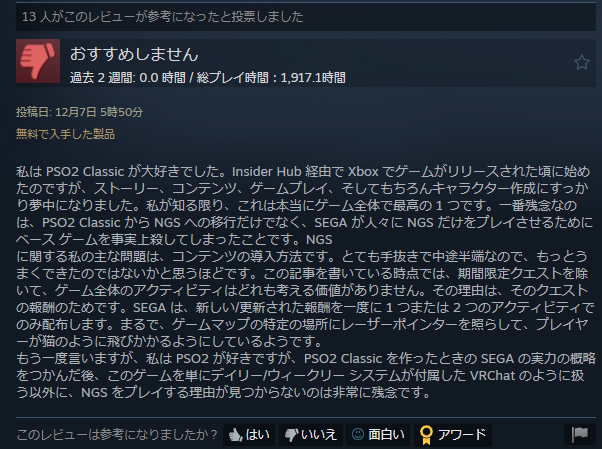Image resolution: width=602 pixels, height=449 pixels.
Task: Vote はい to mark review helpful
Action: coord(249,435)
